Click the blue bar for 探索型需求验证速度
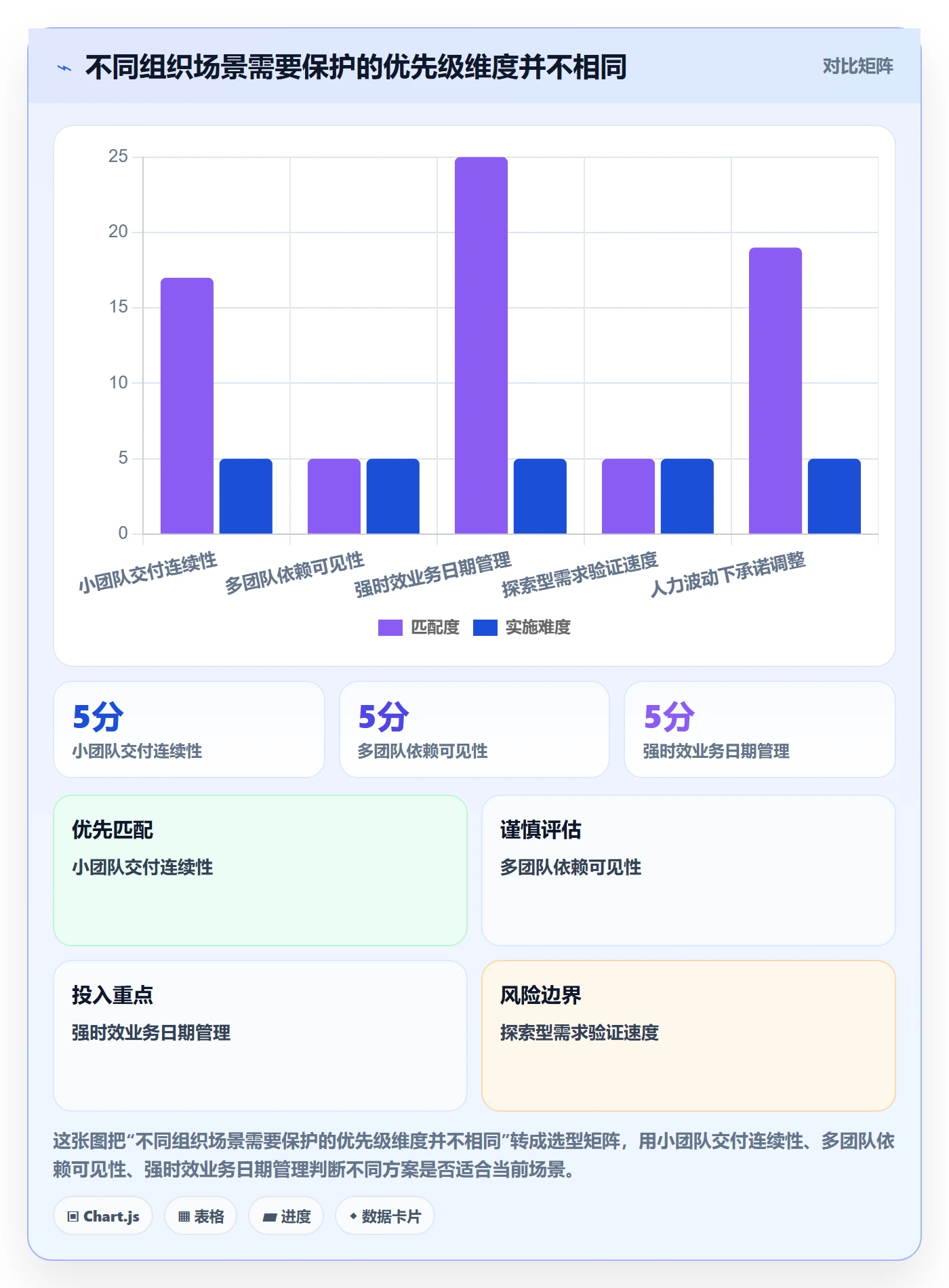Image resolution: width=949 pixels, height=1288 pixels. (687, 496)
